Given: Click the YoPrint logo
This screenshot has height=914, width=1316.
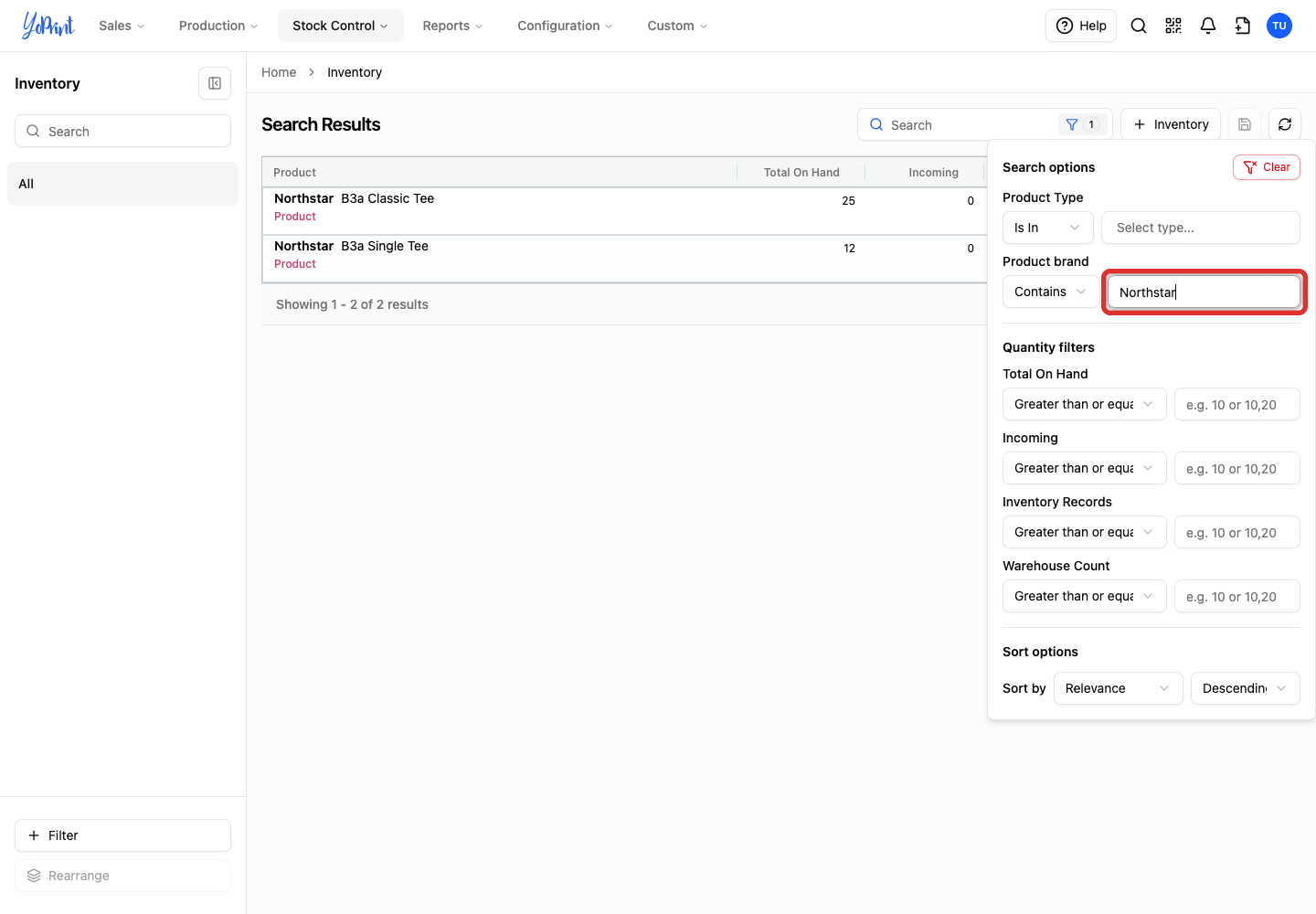Looking at the screenshot, I should (48, 26).
